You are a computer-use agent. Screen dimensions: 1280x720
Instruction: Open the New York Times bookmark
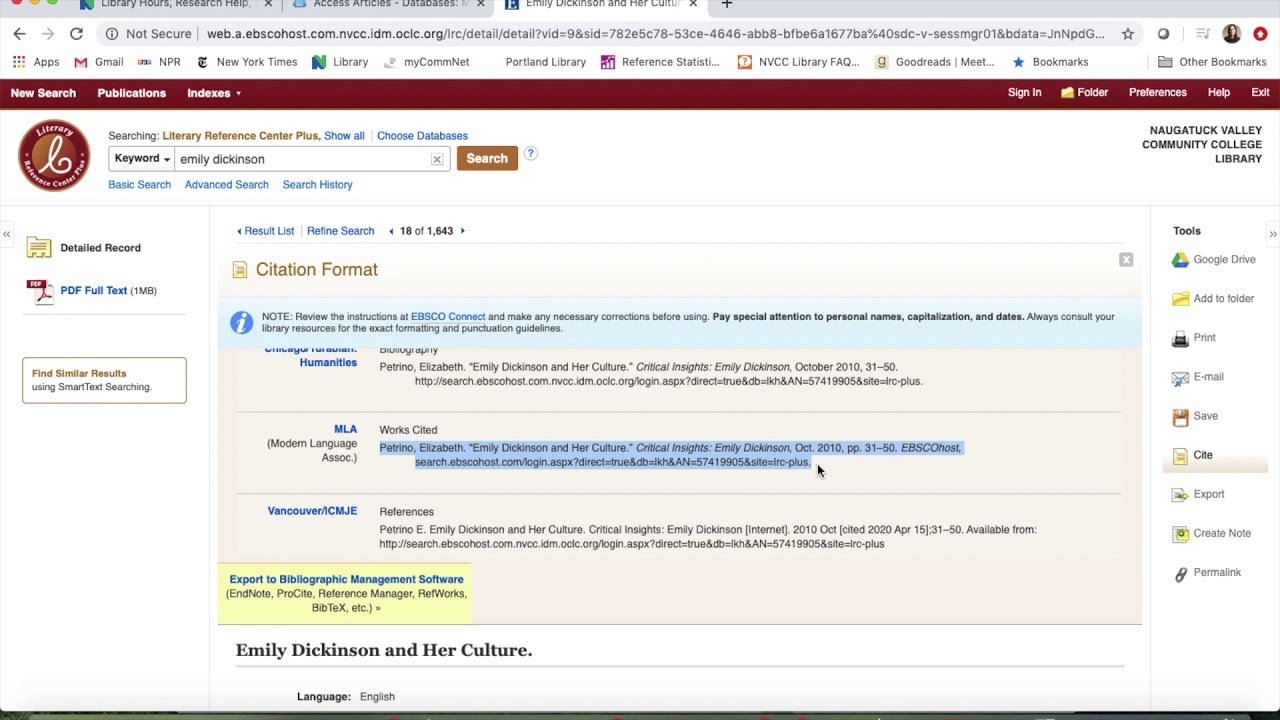coord(246,62)
